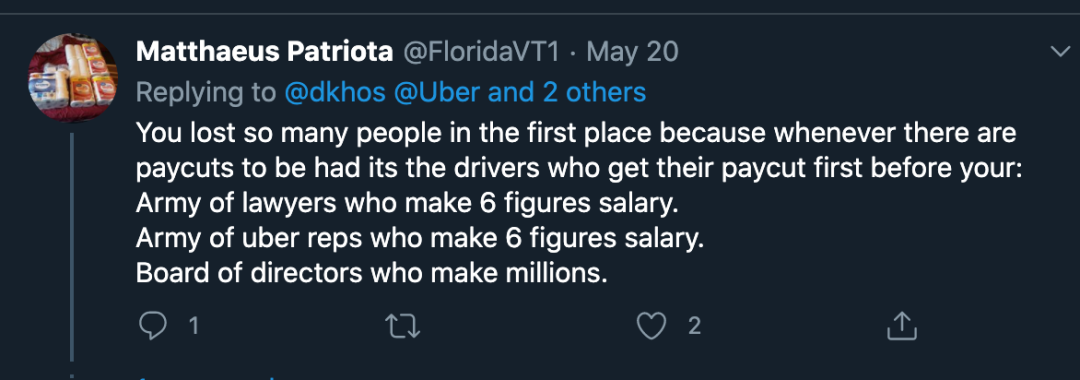Viewport: 1080px width, 380px height.
Task: Click the "Replying to" label text
Action: pos(207,92)
